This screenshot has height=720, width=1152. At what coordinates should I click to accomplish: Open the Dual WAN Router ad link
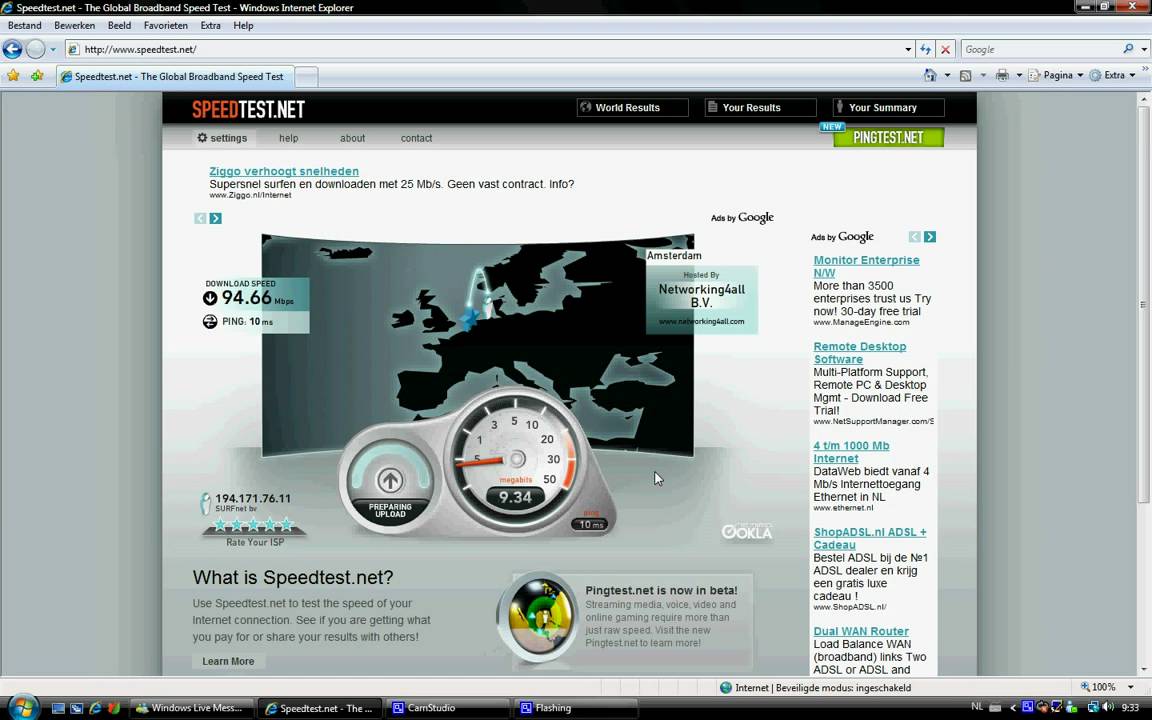pyautogui.click(x=861, y=631)
